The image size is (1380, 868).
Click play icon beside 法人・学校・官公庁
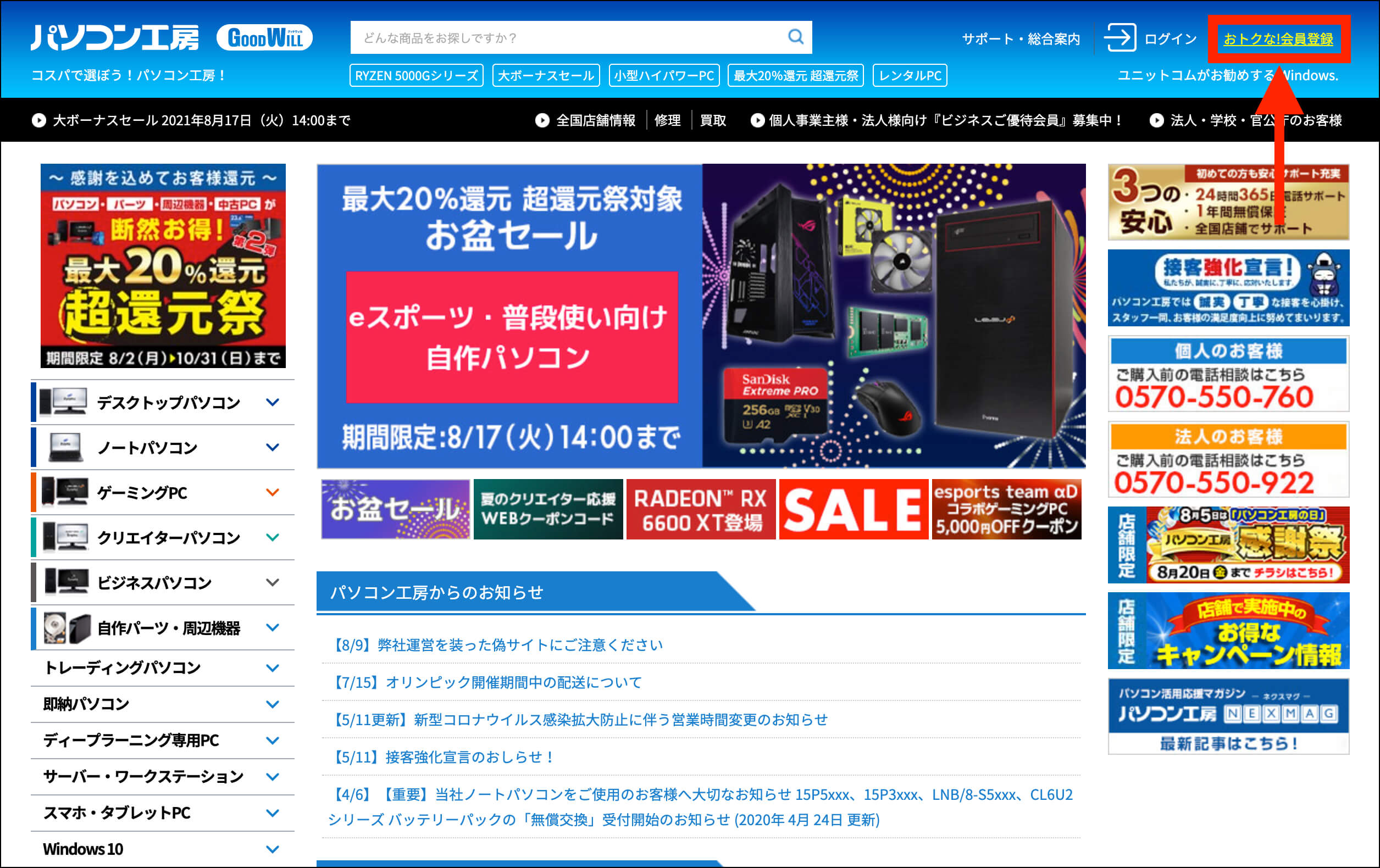(x=1156, y=120)
